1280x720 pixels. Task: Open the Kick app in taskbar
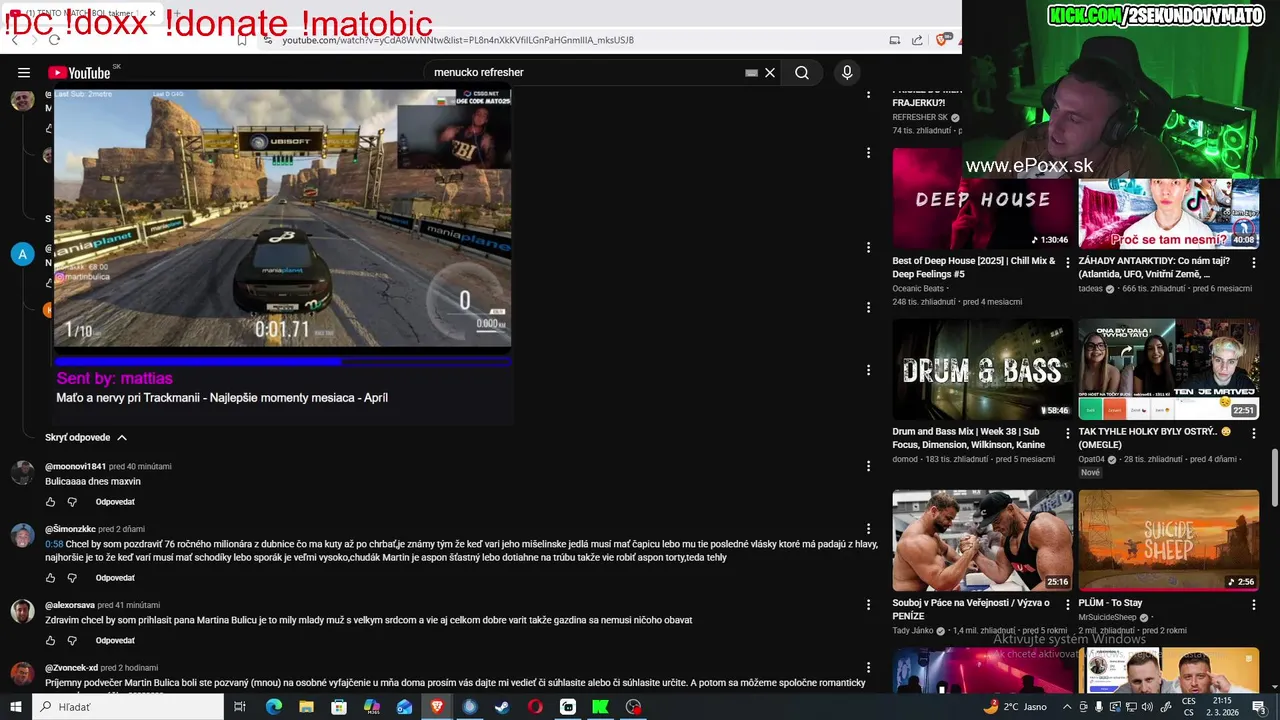[600, 707]
